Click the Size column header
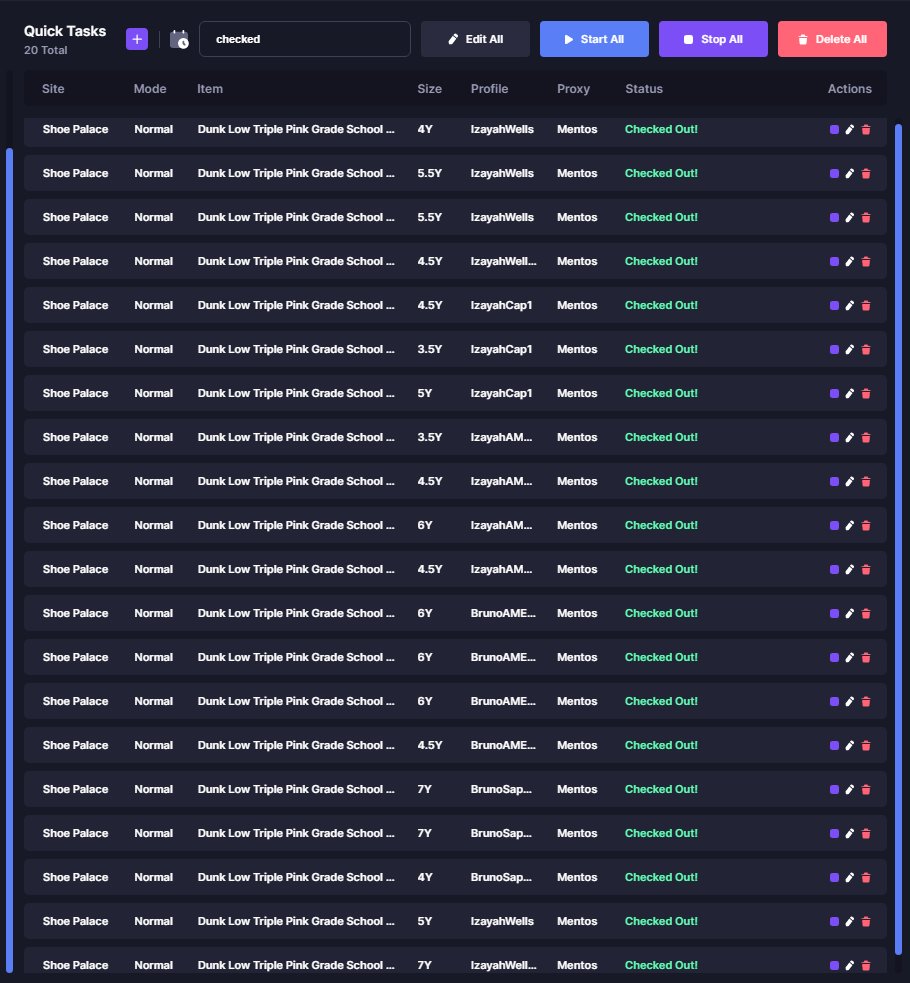Image resolution: width=910 pixels, height=983 pixels. (429, 88)
